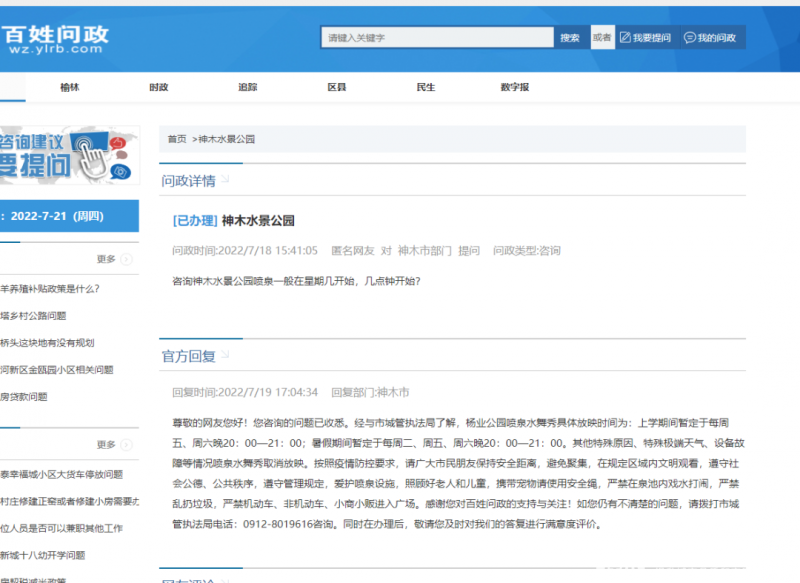Image resolution: width=800 pixels, height=583 pixels.
Task: Open the 榆林 navigation tab
Action: (69, 88)
